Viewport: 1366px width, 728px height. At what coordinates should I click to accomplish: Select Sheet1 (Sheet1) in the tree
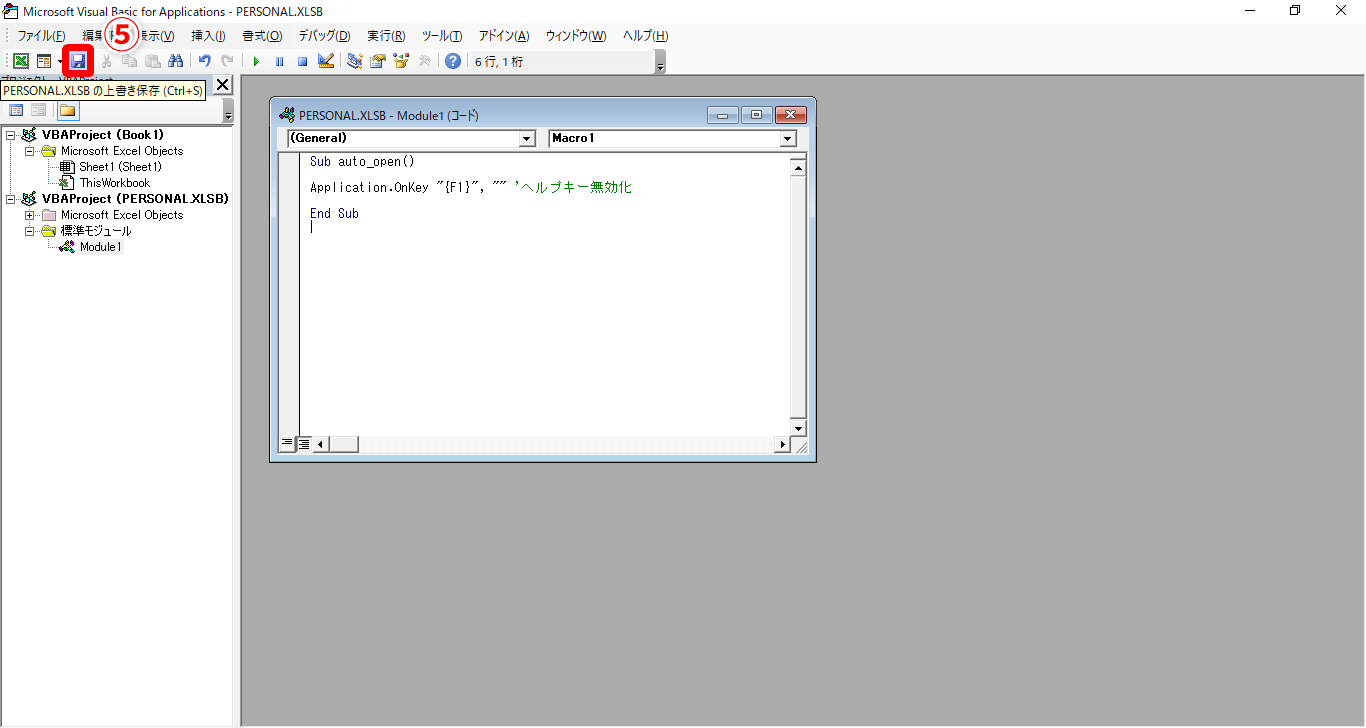coord(120,167)
